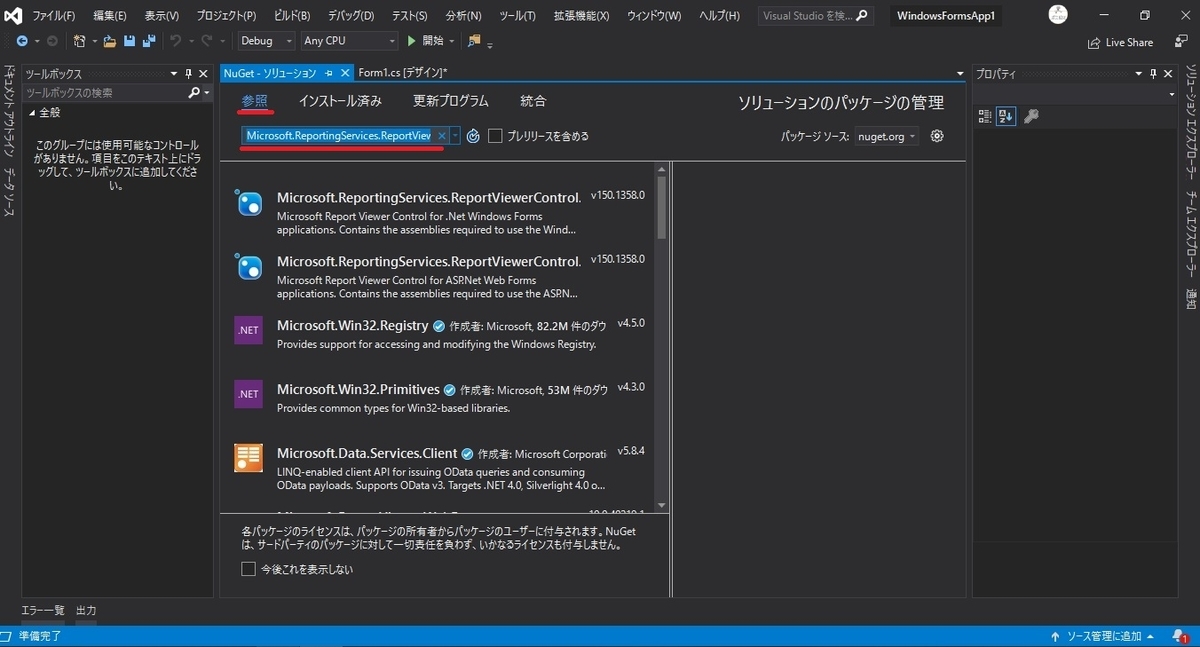The height and width of the screenshot is (647, 1200).
Task: Click the new project toolbar icon
Action: [x=81, y=41]
